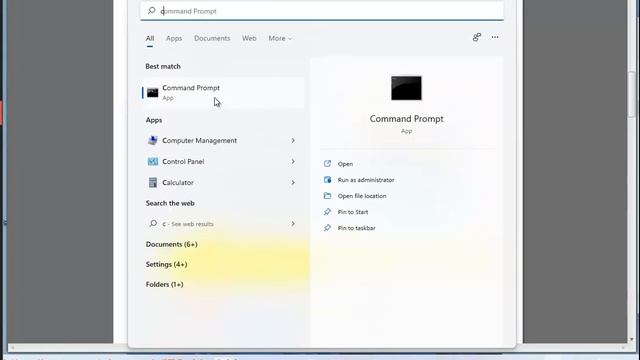Image resolution: width=640 pixels, height=360 pixels.
Task: Switch to the Documents tab
Action: 212,38
